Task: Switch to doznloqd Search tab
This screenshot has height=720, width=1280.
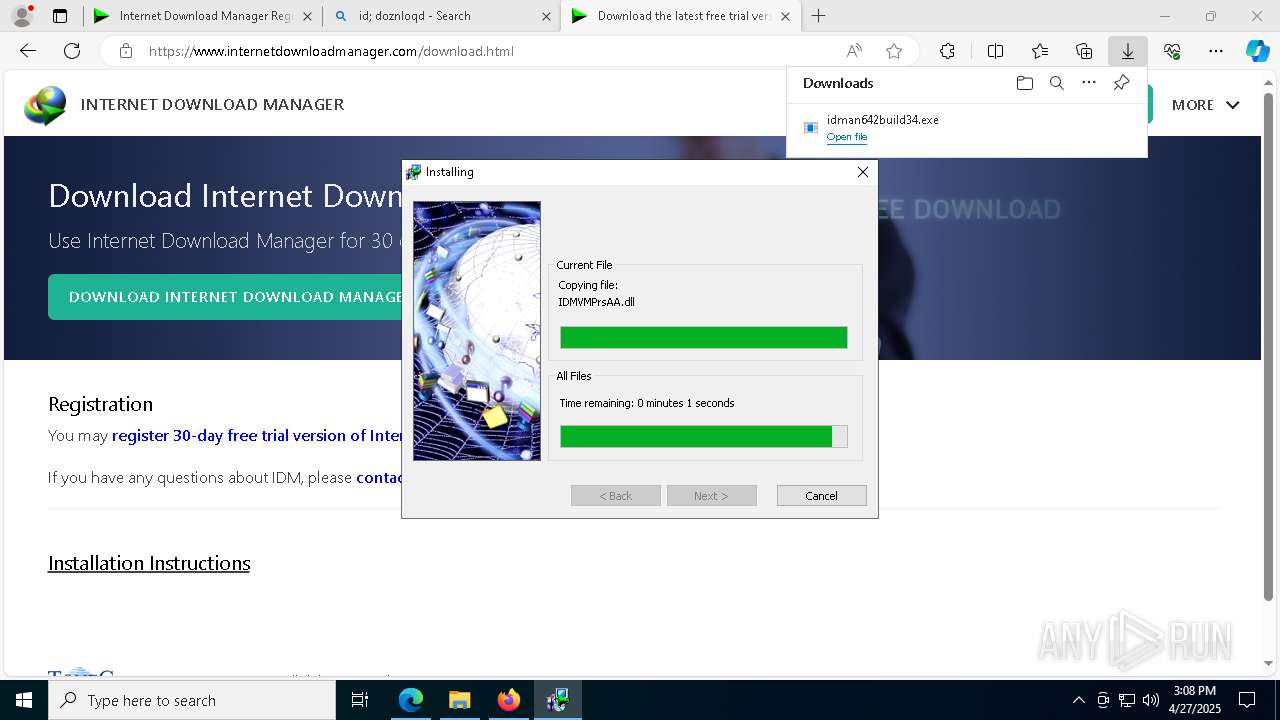Action: coord(443,16)
